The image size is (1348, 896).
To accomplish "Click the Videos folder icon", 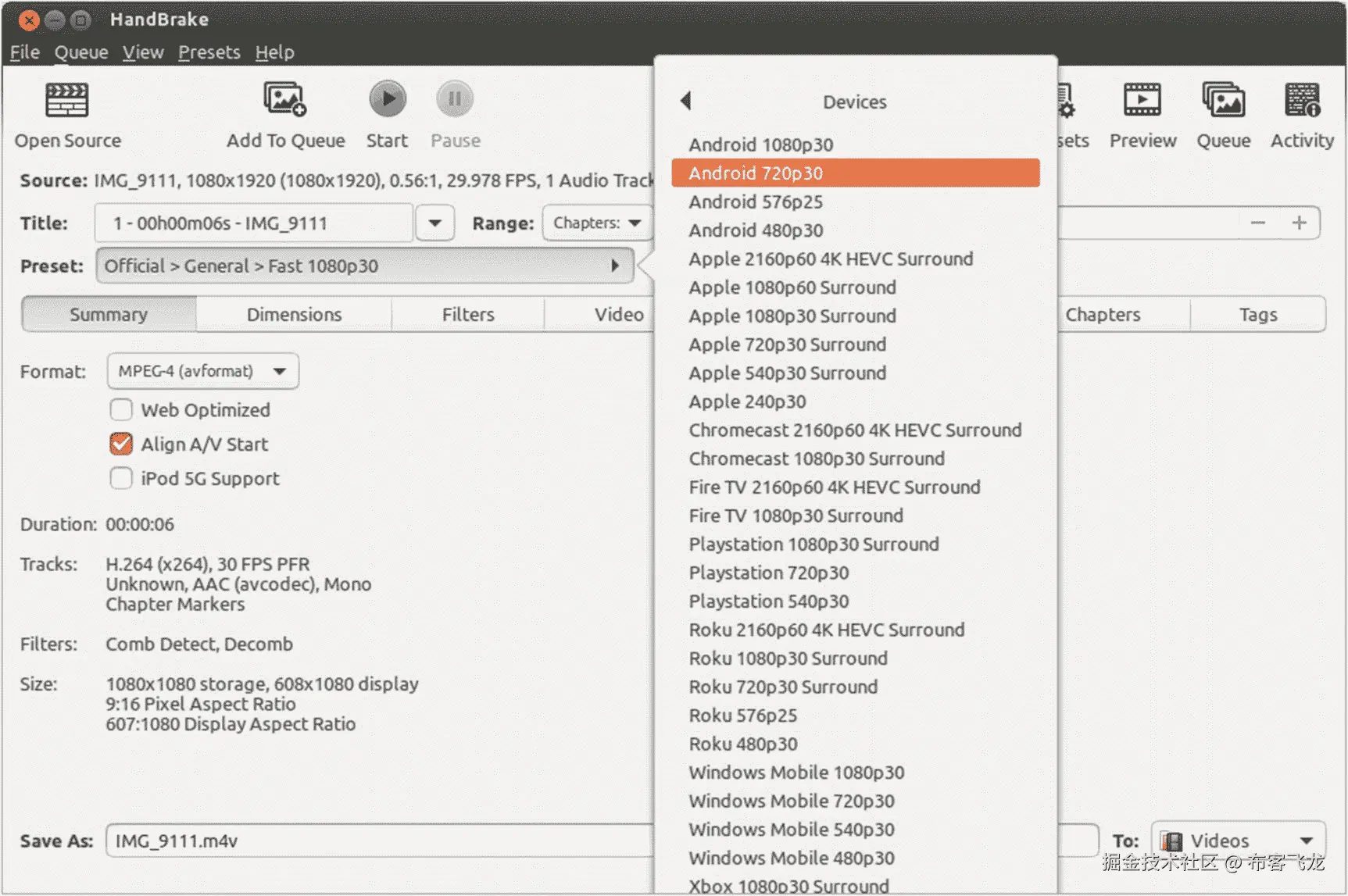I will 1171,841.
